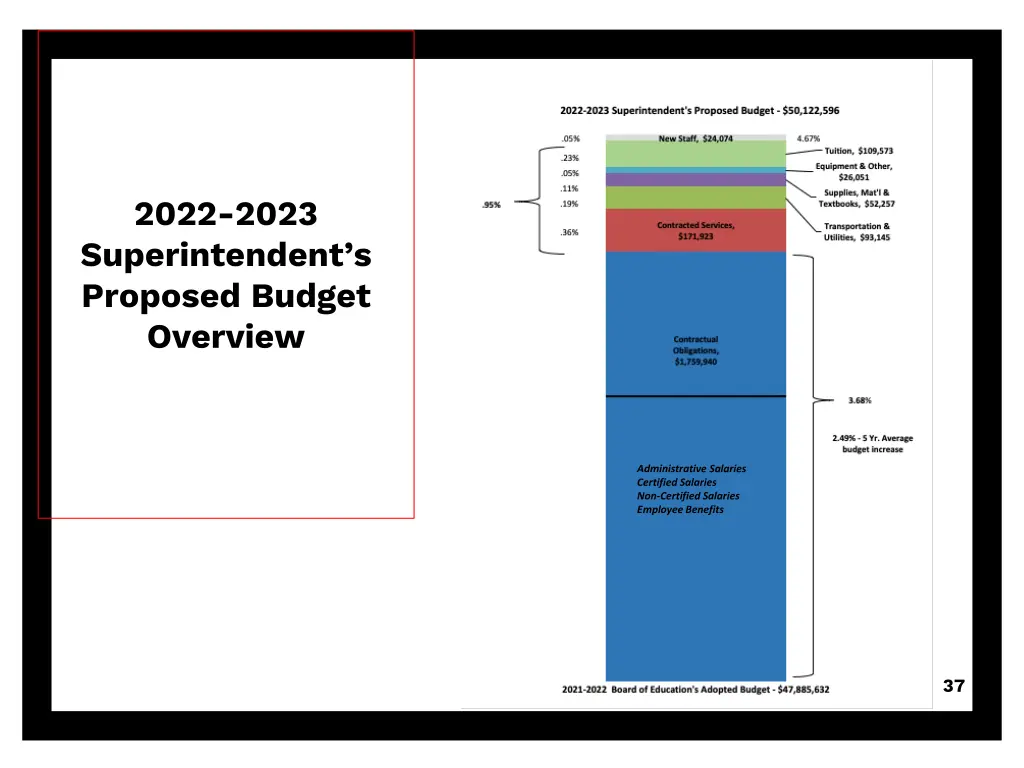The width and height of the screenshot is (1024, 768).
Task: Click the 'Equipment & Other, $26,051' label
Action: (x=854, y=172)
